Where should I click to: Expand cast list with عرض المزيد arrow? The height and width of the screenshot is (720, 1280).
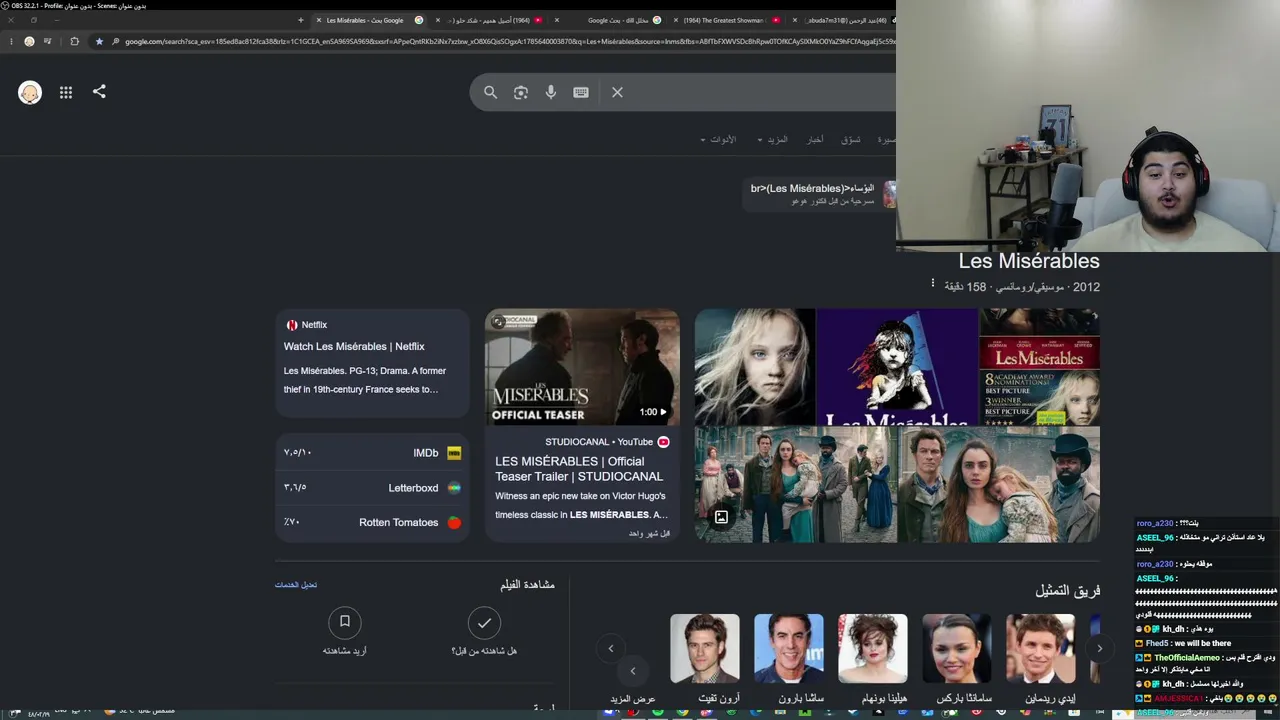(633, 671)
